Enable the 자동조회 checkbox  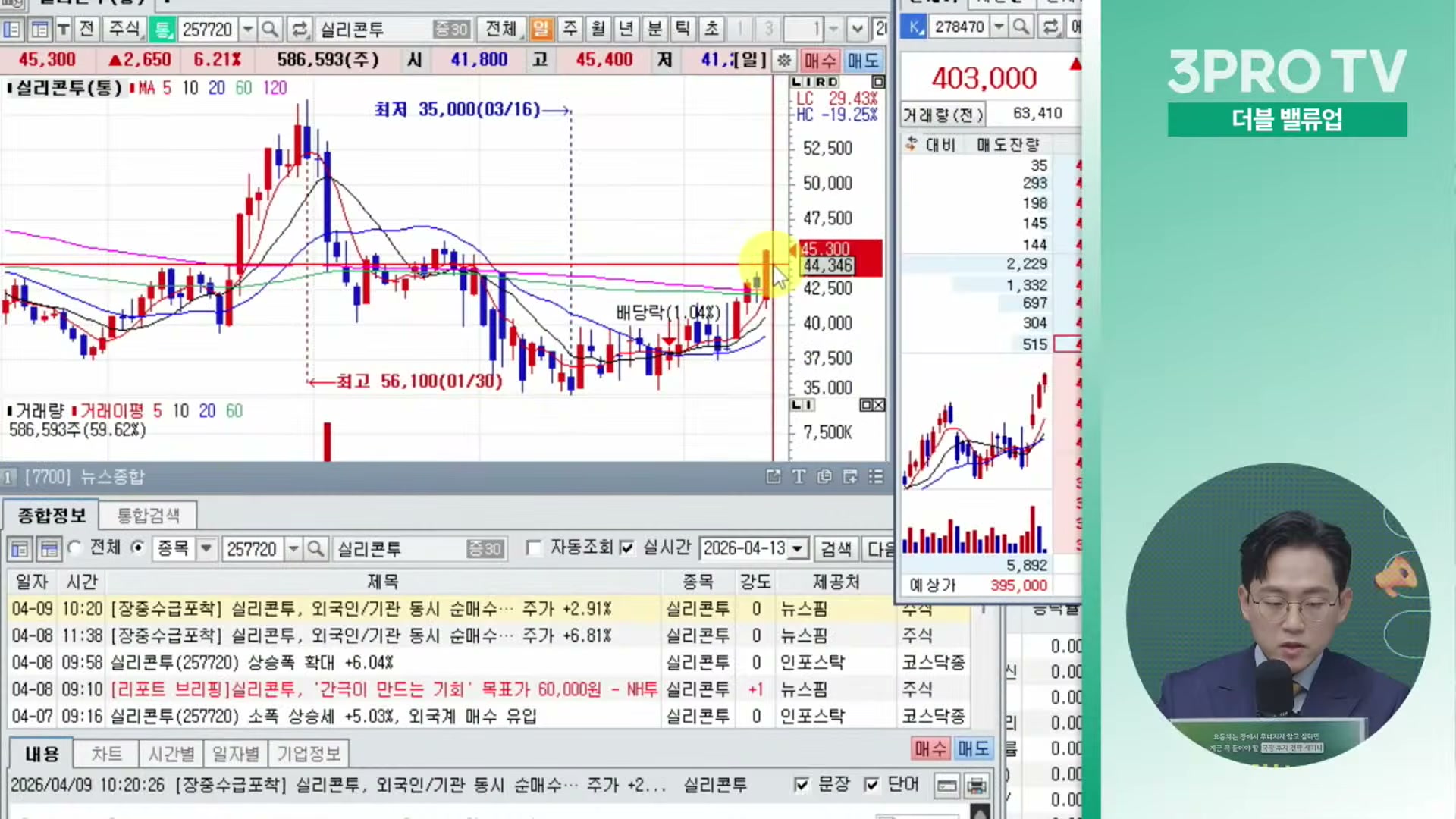pos(534,548)
